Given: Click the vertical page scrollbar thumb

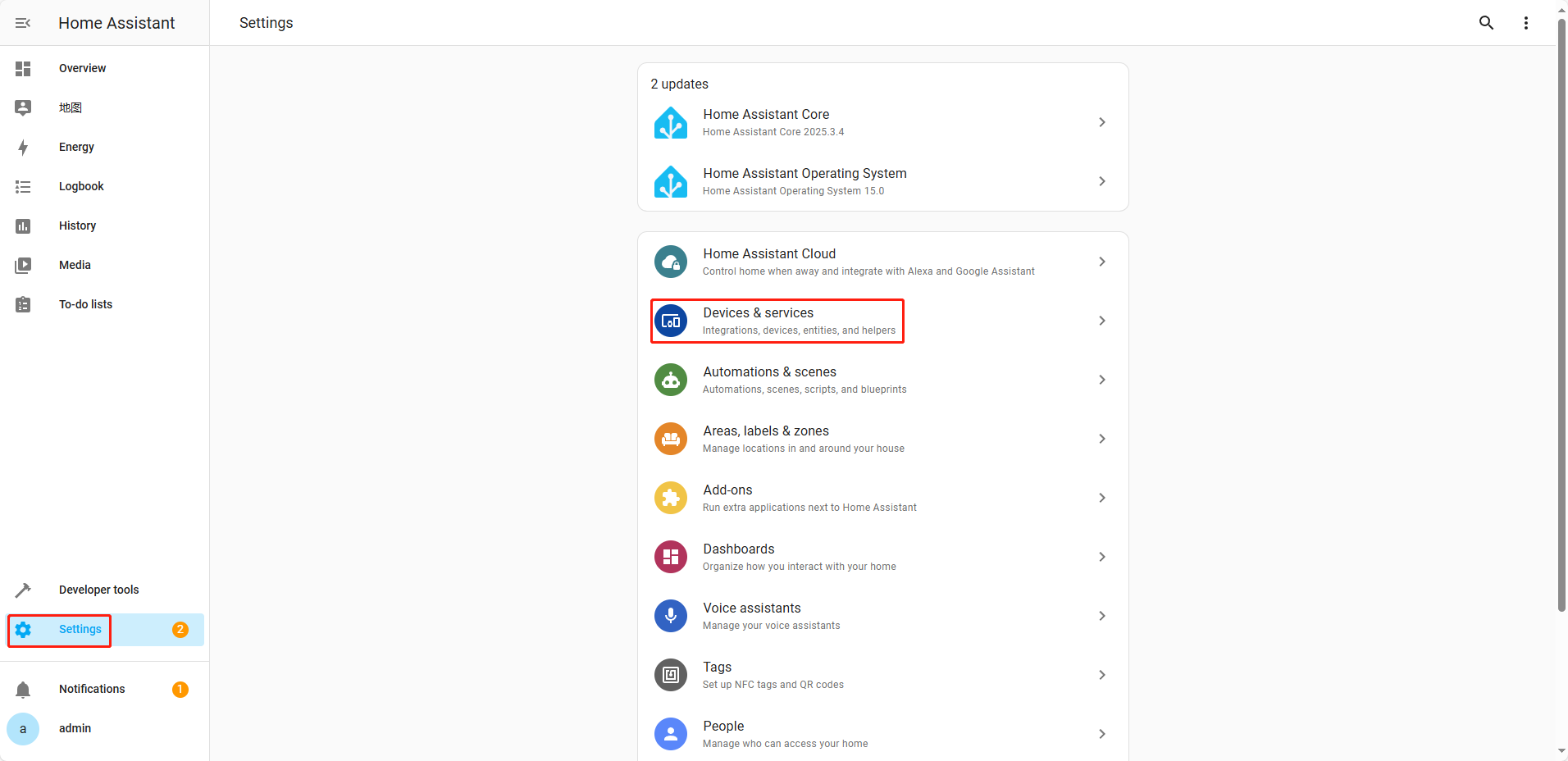Looking at the screenshot, I should (x=1561, y=315).
